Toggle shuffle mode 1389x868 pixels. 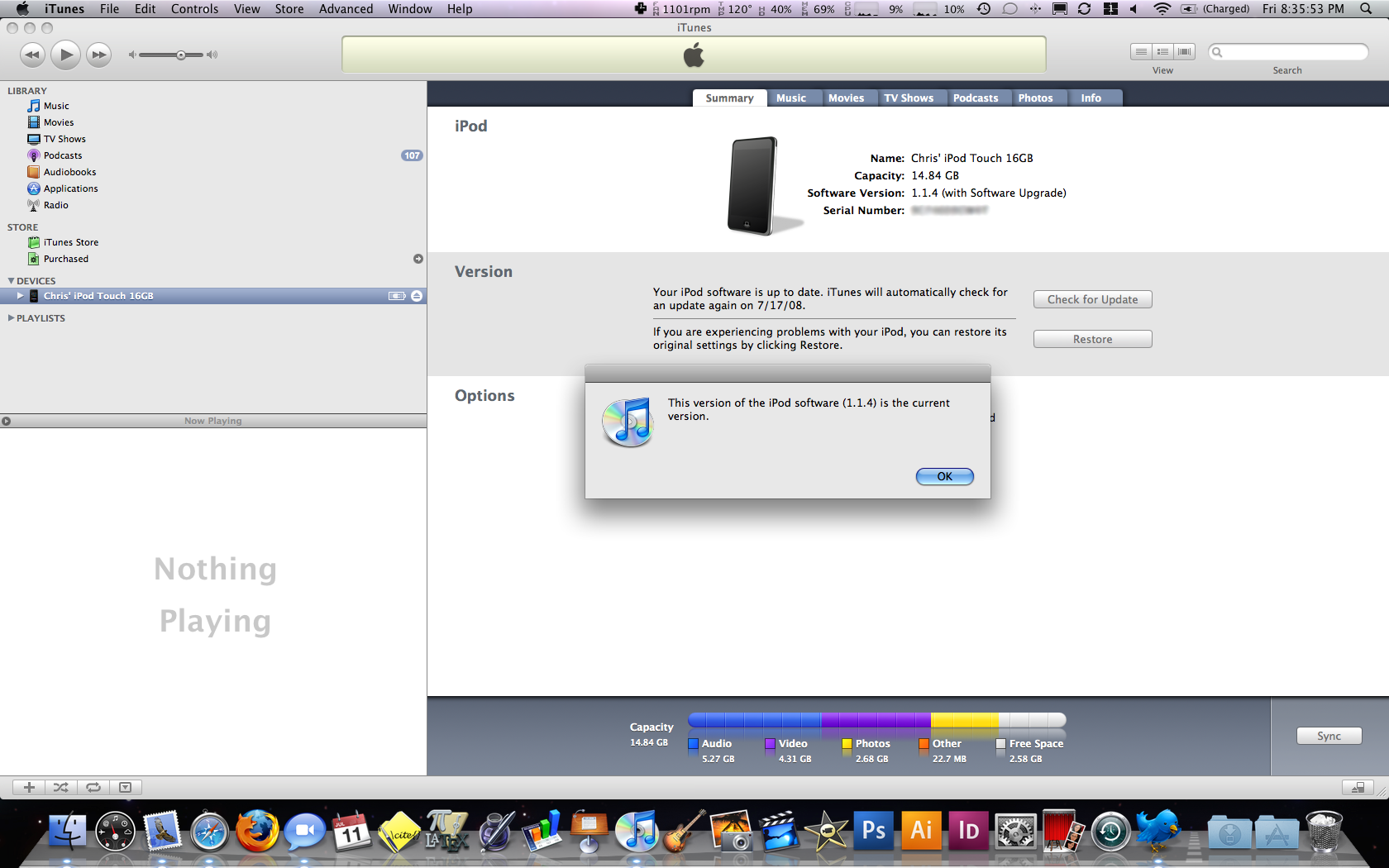point(61,787)
